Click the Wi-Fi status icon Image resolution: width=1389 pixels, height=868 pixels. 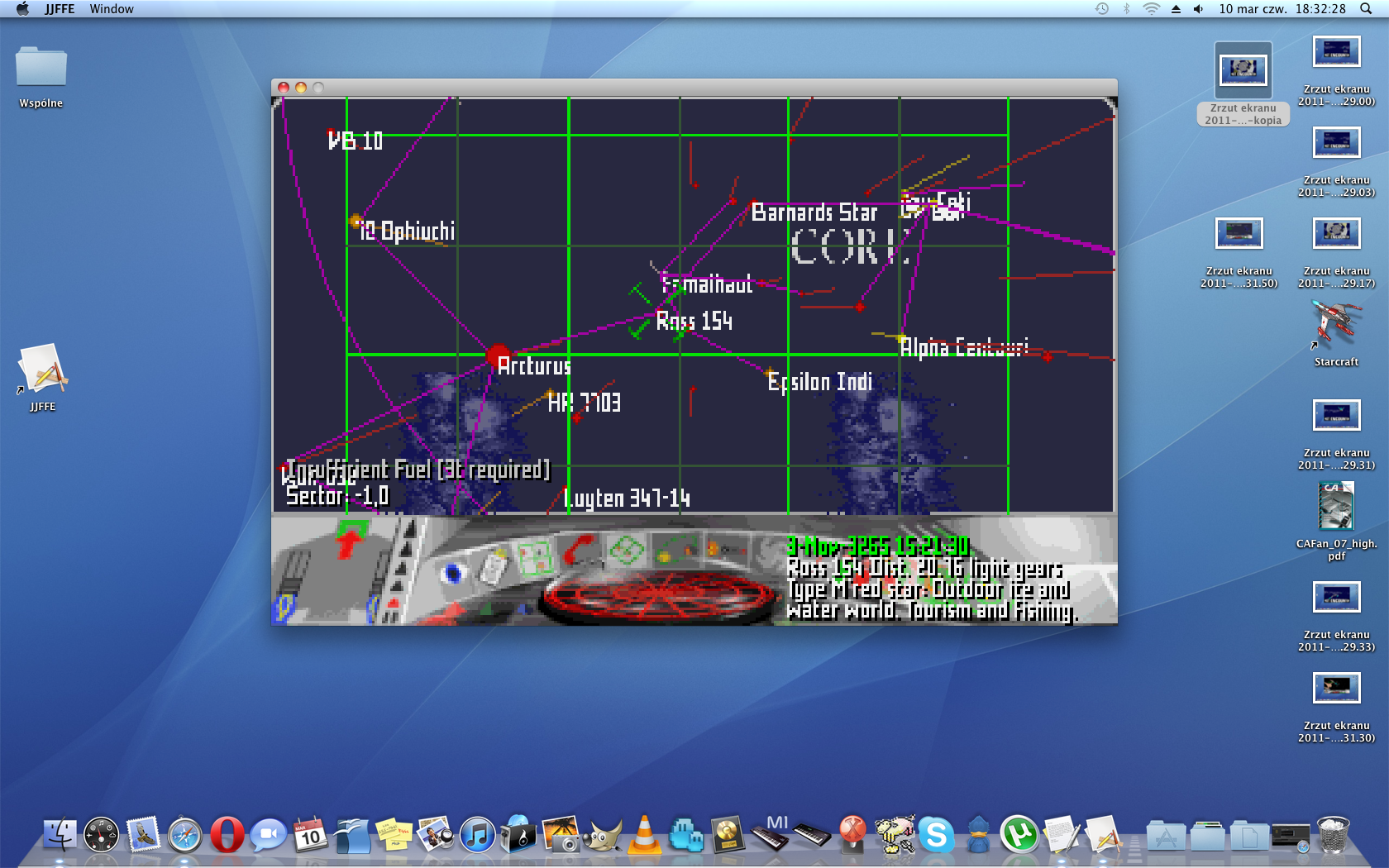(x=1151, y=9)
